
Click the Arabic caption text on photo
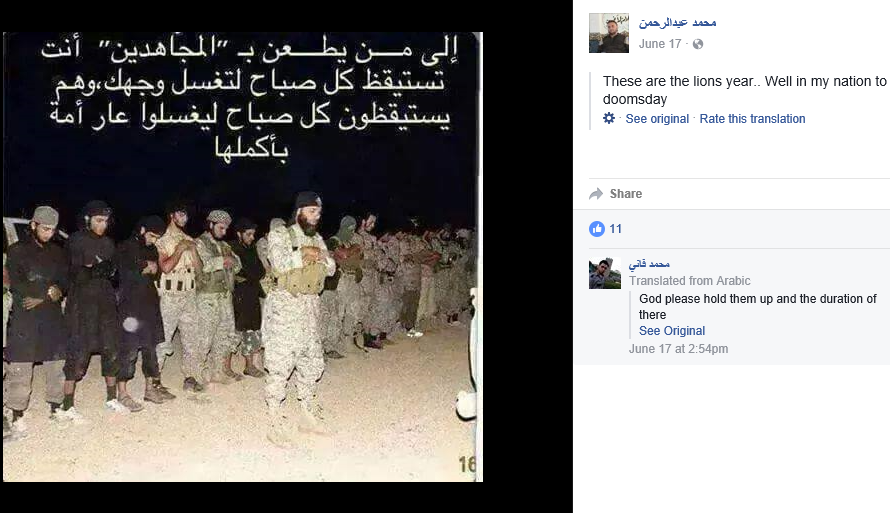pyautogui.click(x=250, y=98)
